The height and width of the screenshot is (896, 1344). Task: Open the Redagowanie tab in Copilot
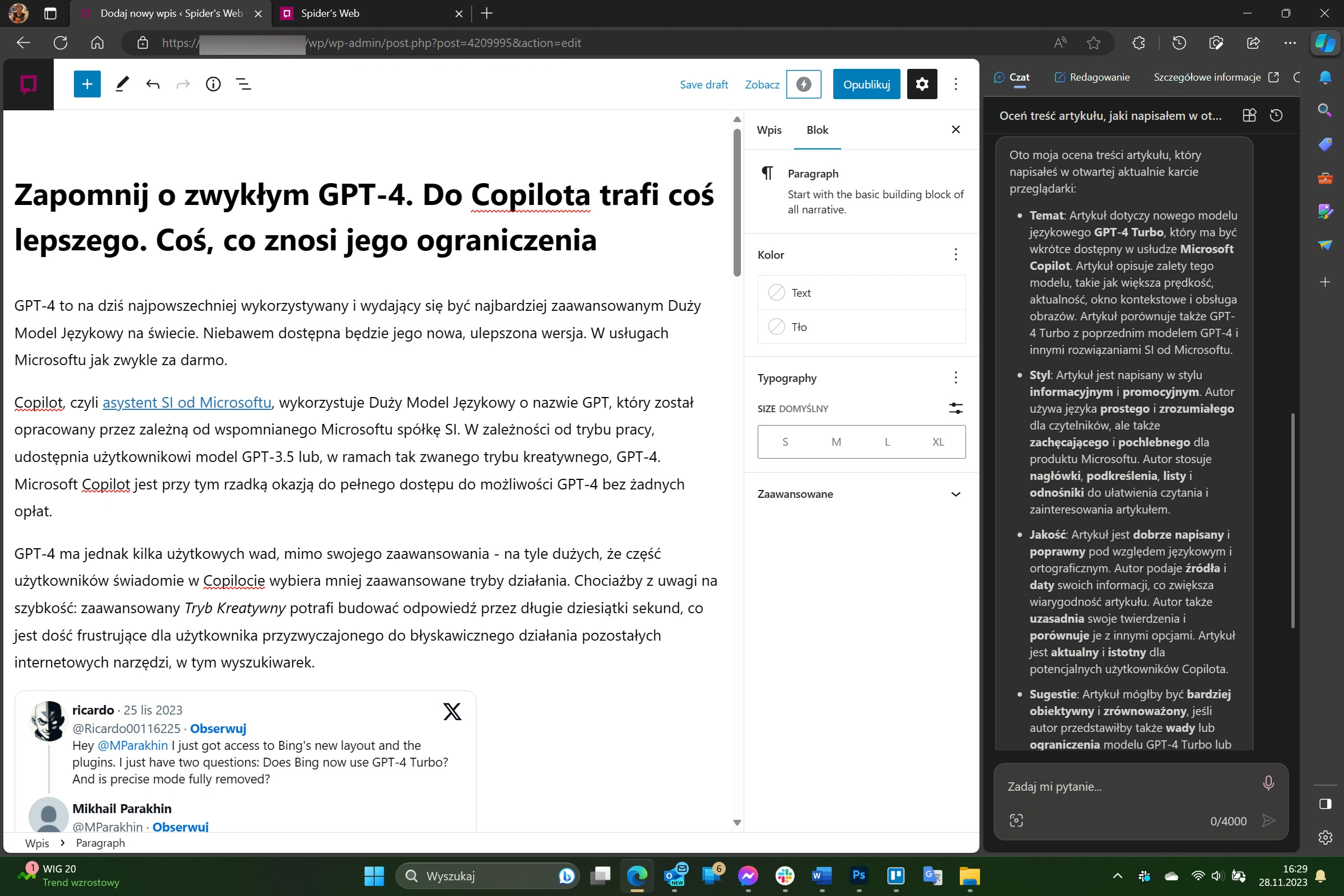tap(1091, 77)
